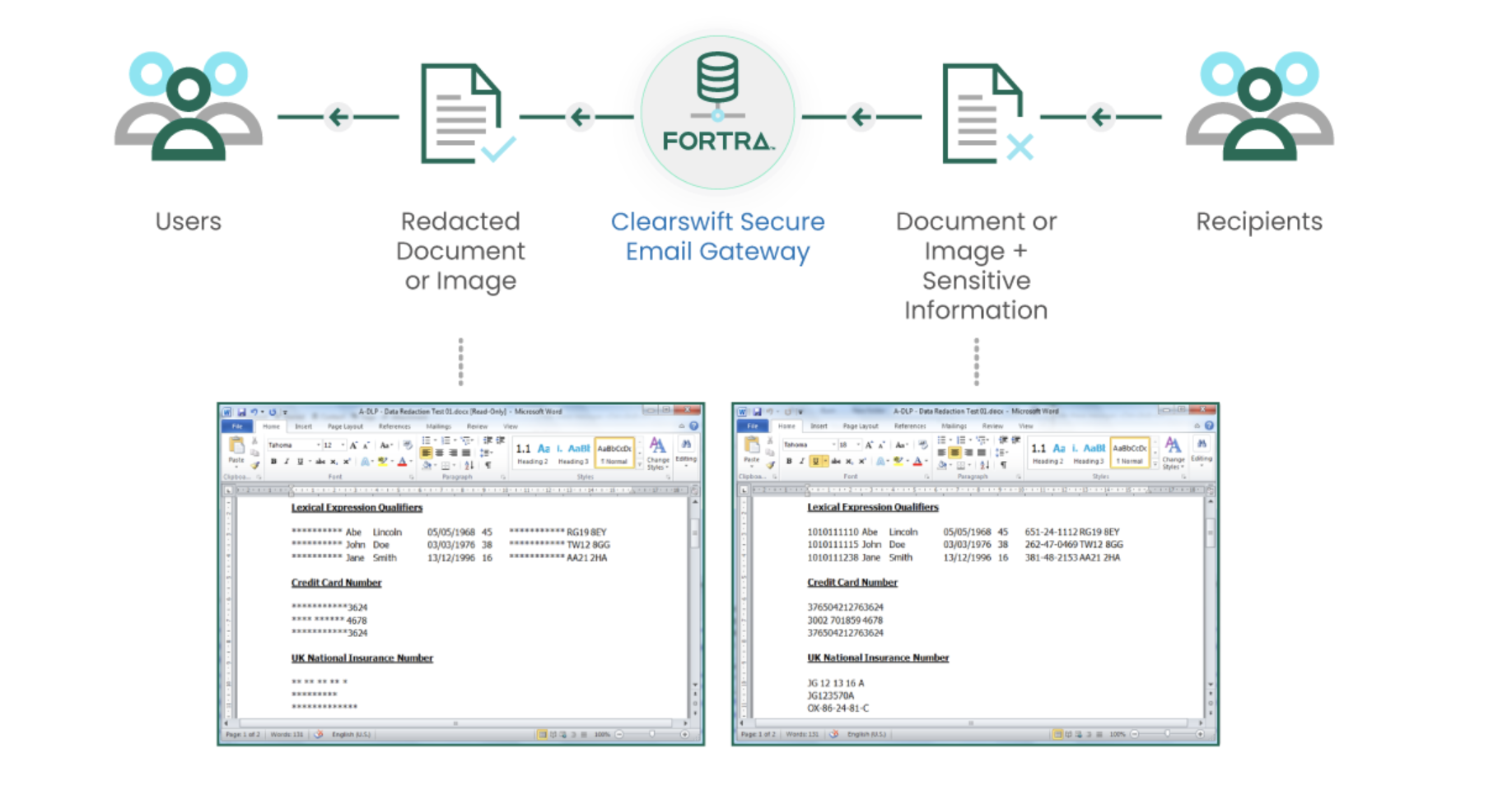1512x800 pixels.
Task: Open Insert tab in left Read-Only Word window
Action: [x=304, y=426]
